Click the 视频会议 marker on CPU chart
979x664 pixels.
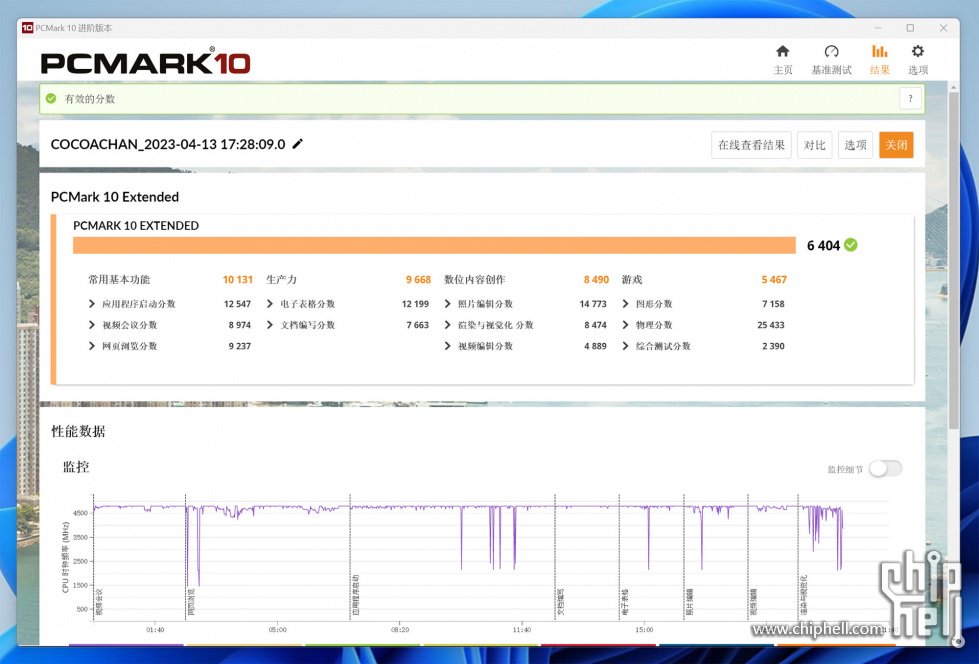tap(98, 602)
